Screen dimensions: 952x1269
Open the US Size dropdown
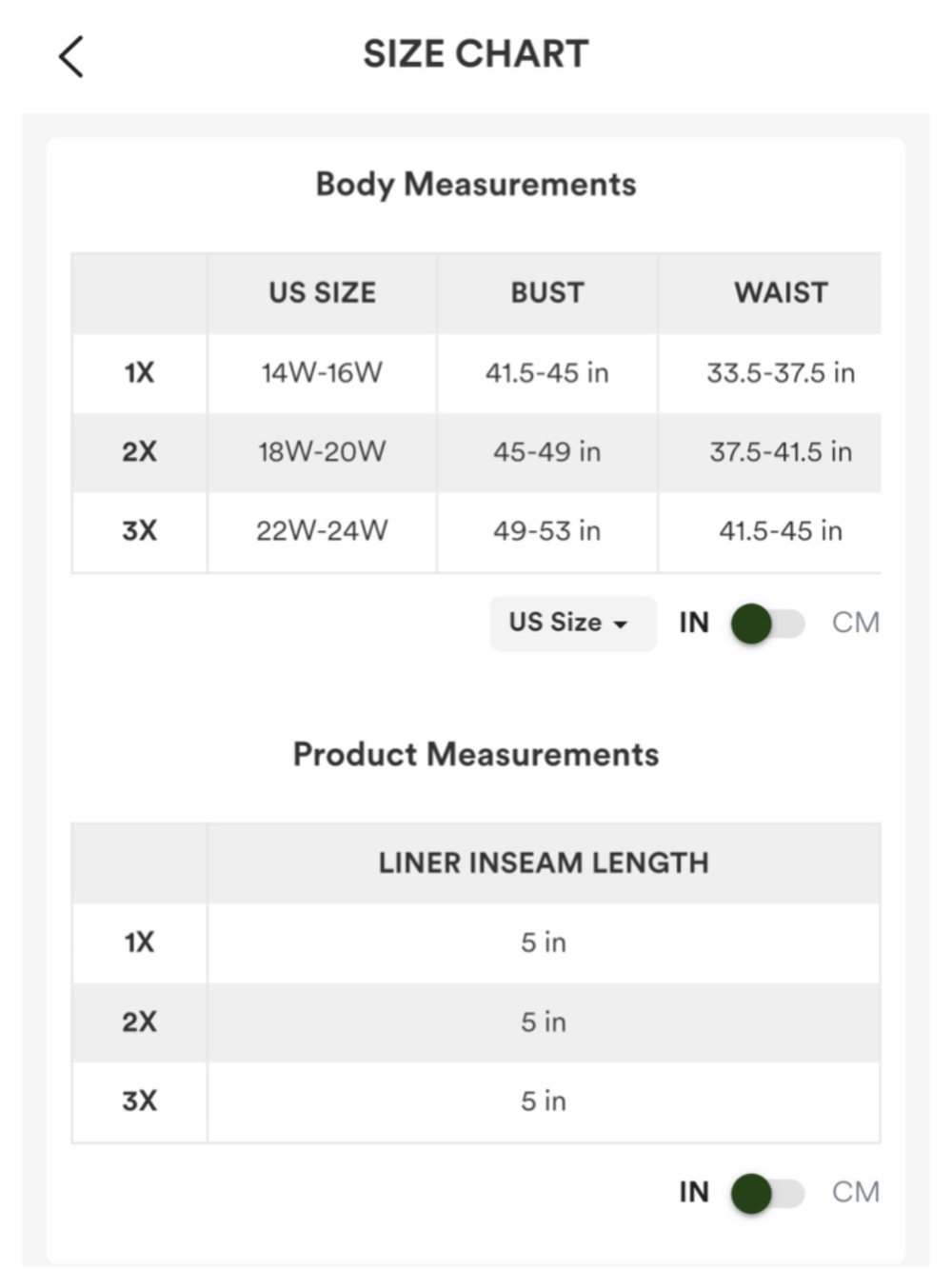[573, 624]
